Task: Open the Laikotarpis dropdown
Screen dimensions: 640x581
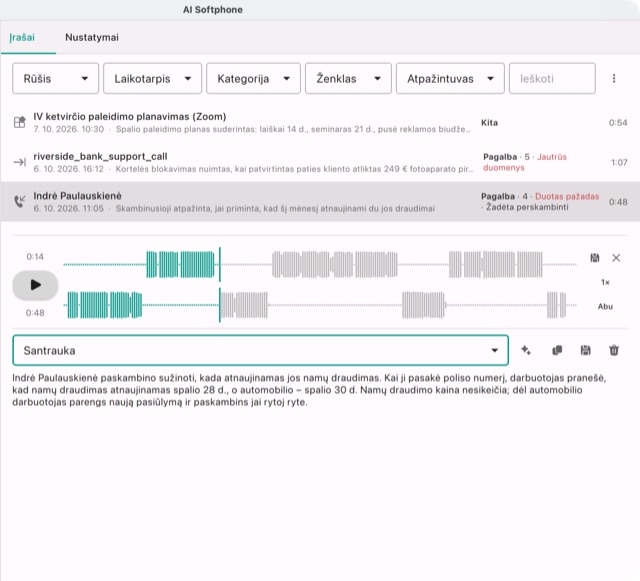Action: click(x=152, y=78)
